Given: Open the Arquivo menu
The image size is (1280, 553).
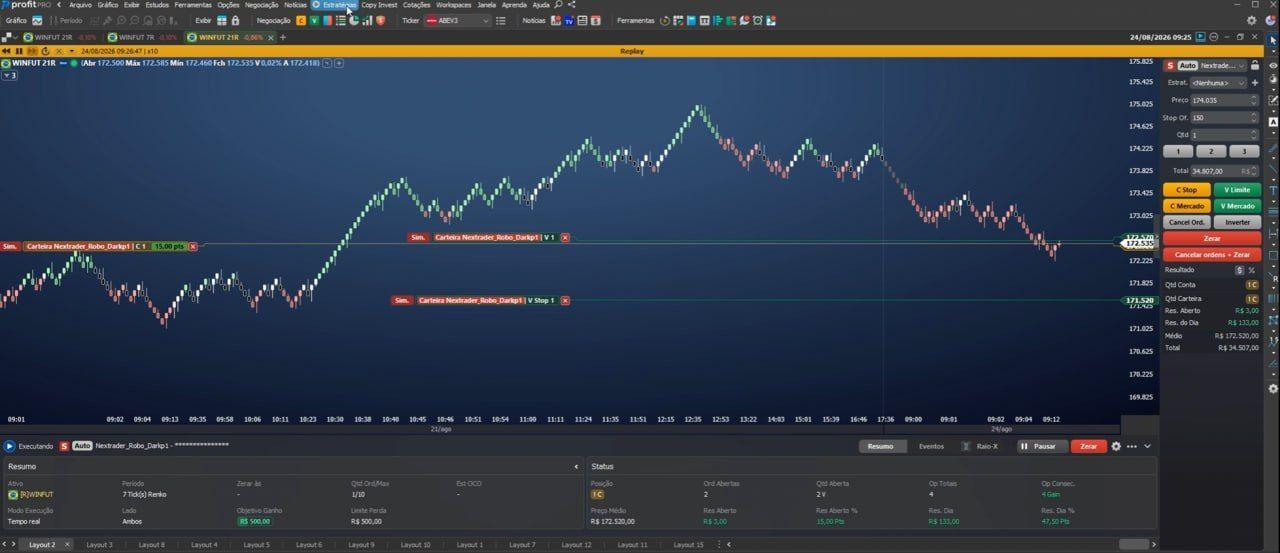Looking at the screenshot, I should [x=80, y=5].
